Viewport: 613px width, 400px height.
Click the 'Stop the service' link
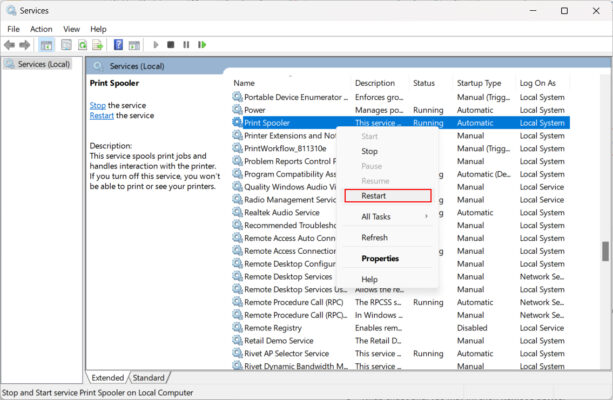click(97, 105)
